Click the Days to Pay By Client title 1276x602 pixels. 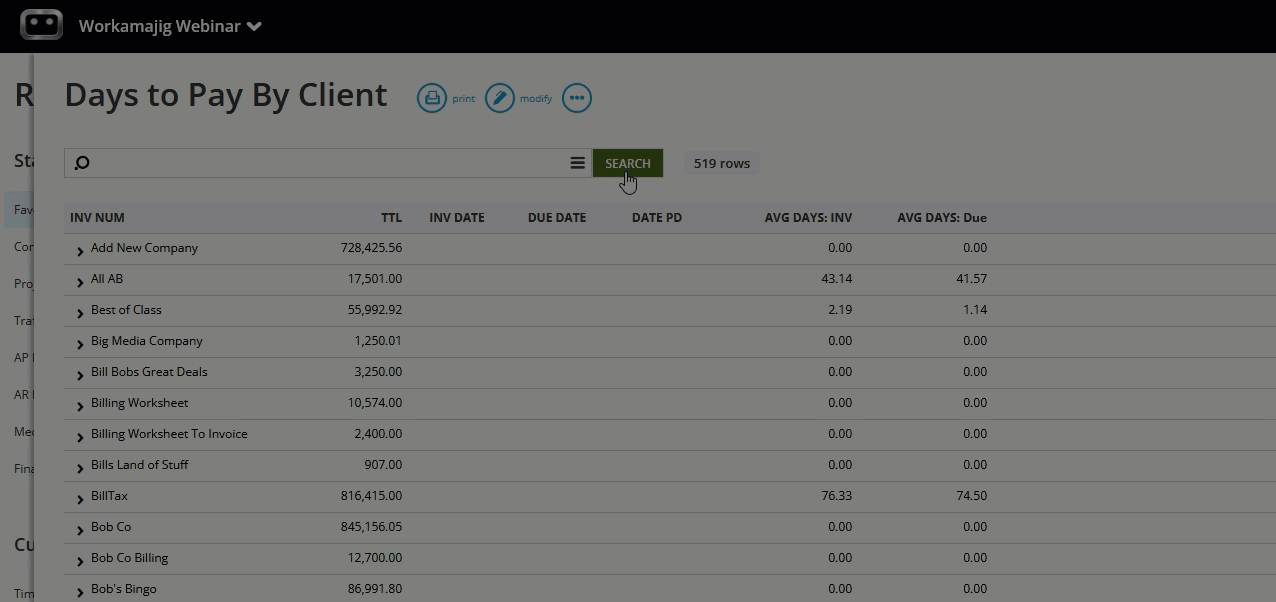226,95
